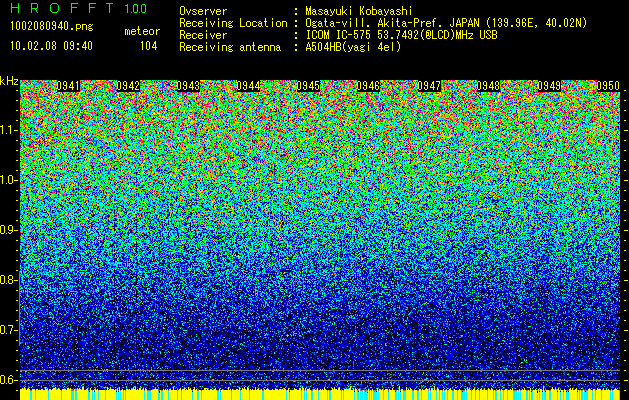Screen dimensions: 629x400
Task: Select the filename 1002080940.png
Action: pos(51,27)
